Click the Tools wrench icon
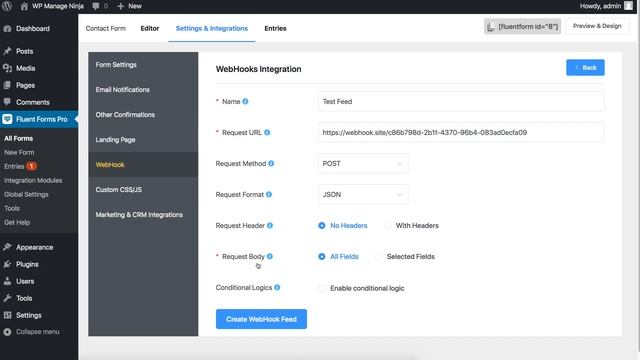 (x=7, y=298)
